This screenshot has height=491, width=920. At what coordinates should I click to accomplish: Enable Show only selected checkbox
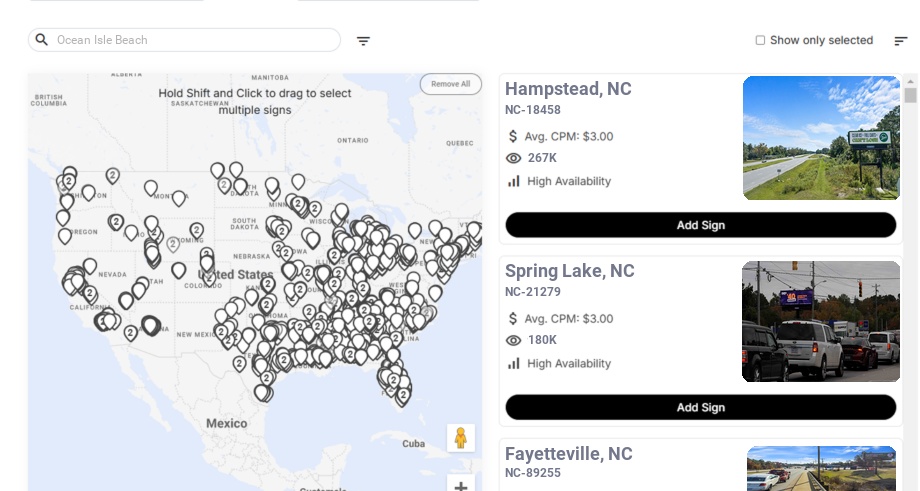[x=760, y=41]
